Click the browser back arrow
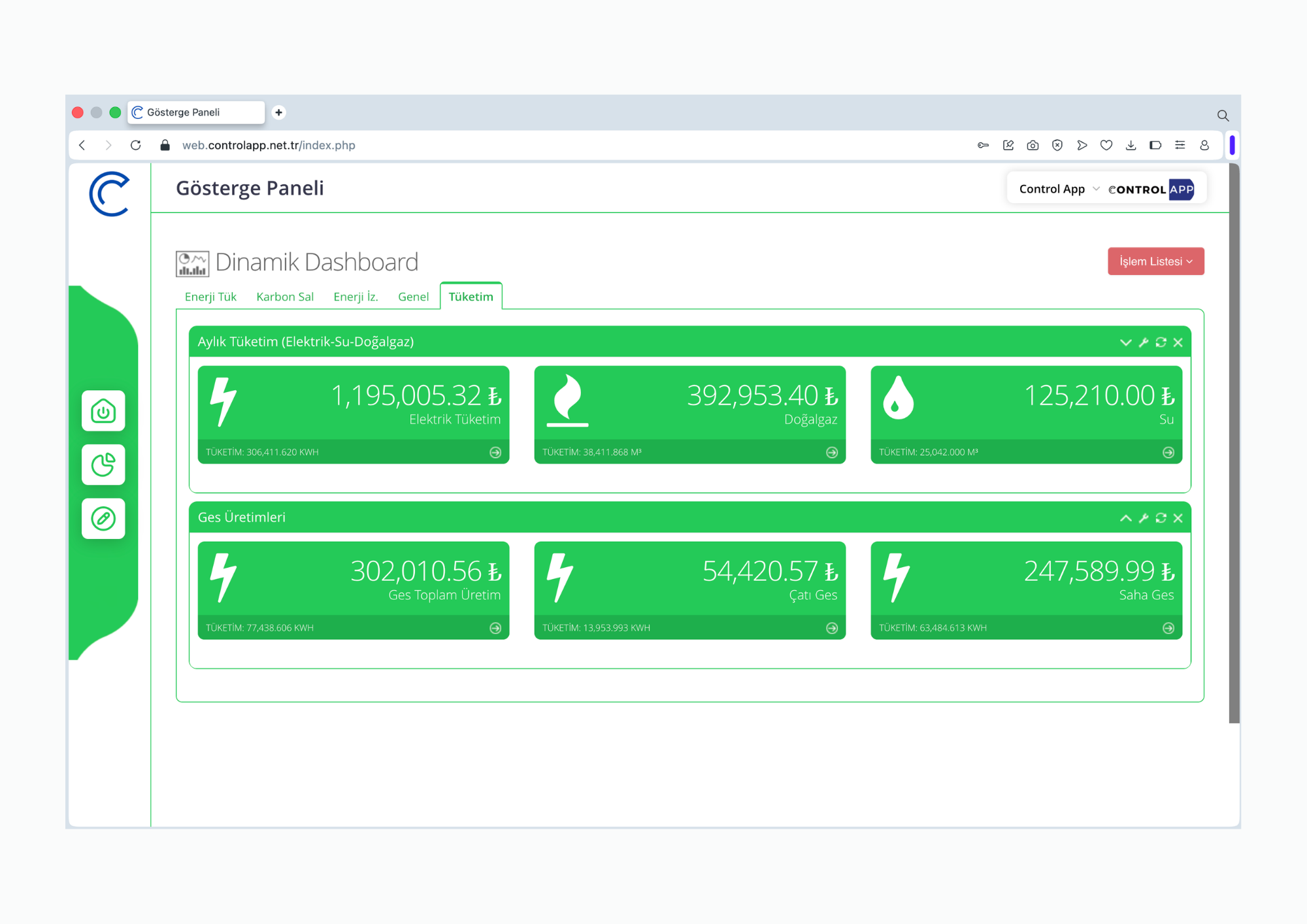Image resolution: width=1307 pixels, height=924 pixels. [x=82, y=145]
